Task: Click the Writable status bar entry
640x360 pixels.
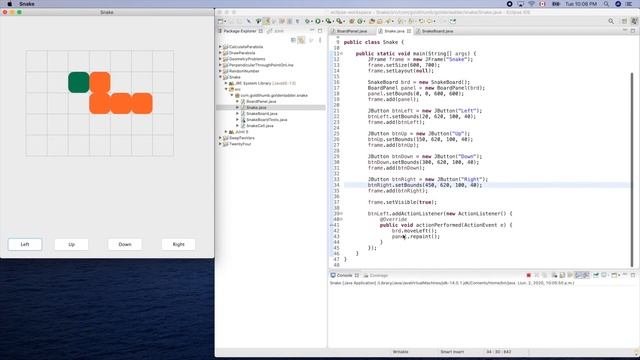Action: 400,352
